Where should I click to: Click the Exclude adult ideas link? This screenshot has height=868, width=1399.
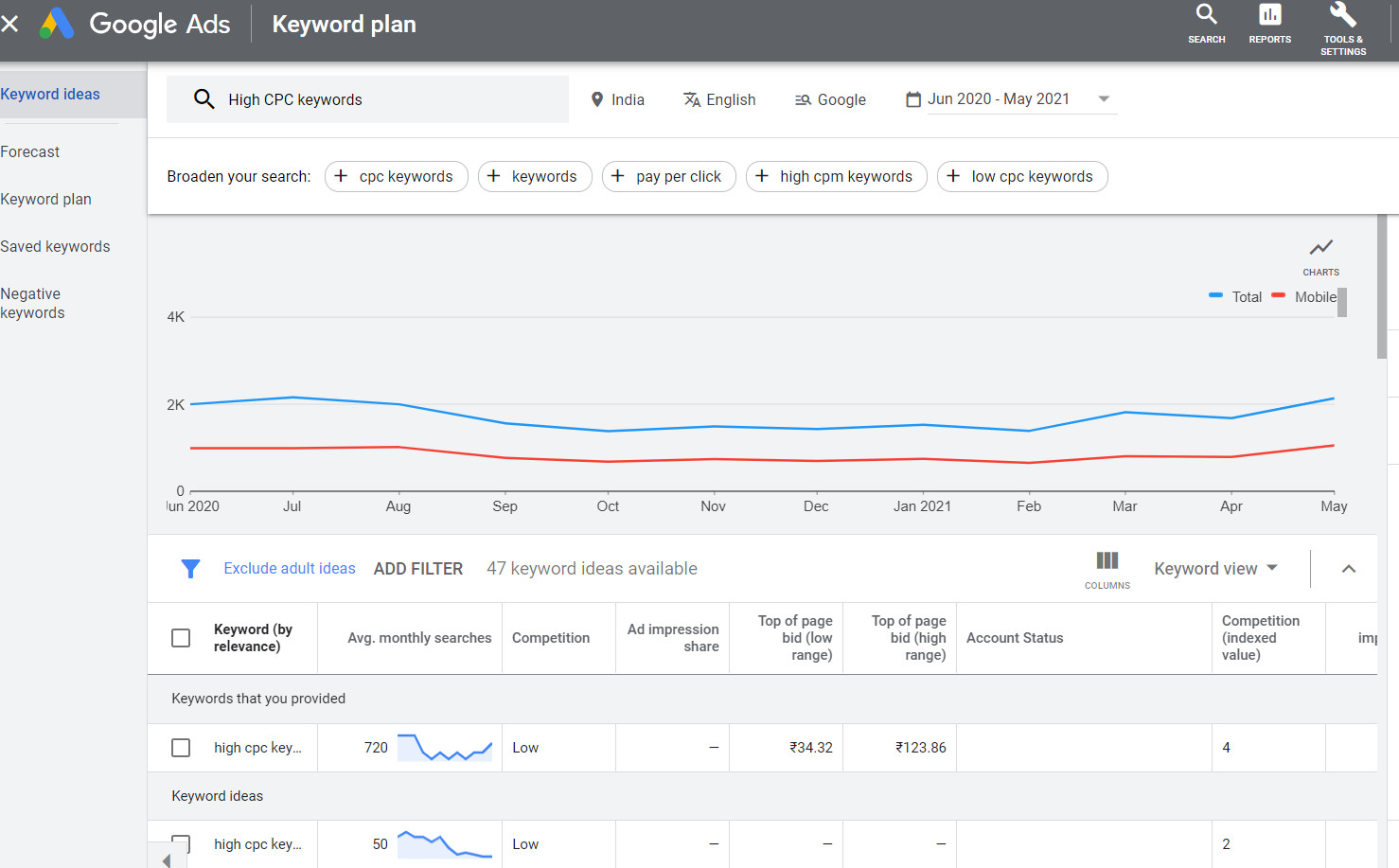click(290, 568)
